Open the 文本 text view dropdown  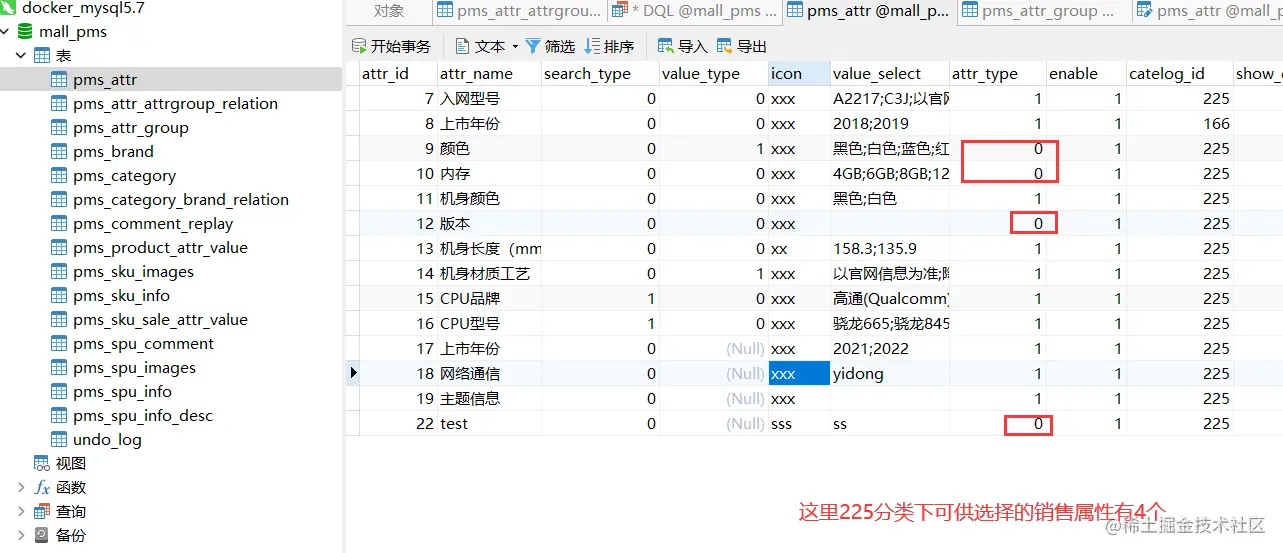click(487, 46)
